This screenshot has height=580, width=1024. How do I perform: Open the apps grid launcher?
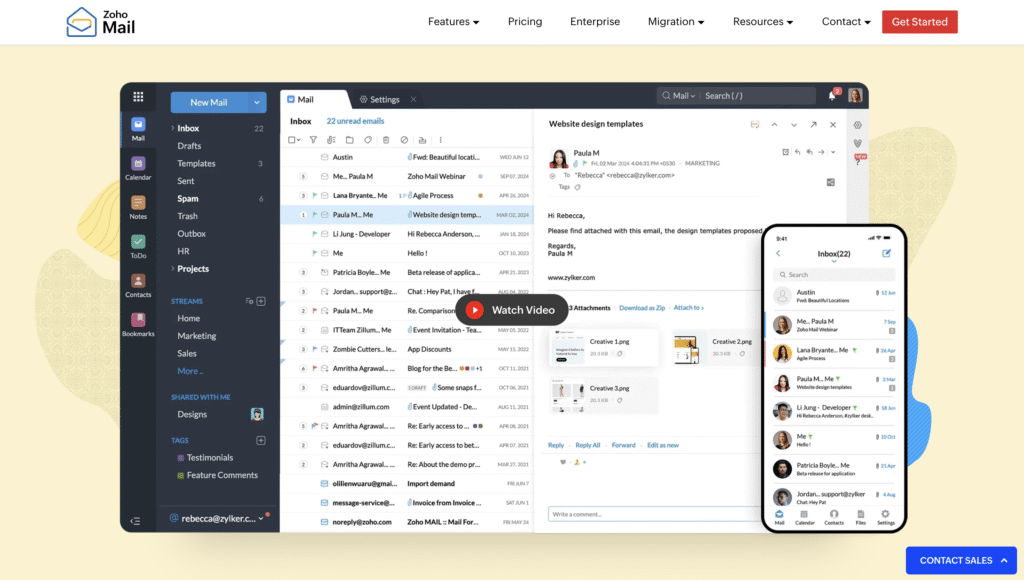[138, 97]
